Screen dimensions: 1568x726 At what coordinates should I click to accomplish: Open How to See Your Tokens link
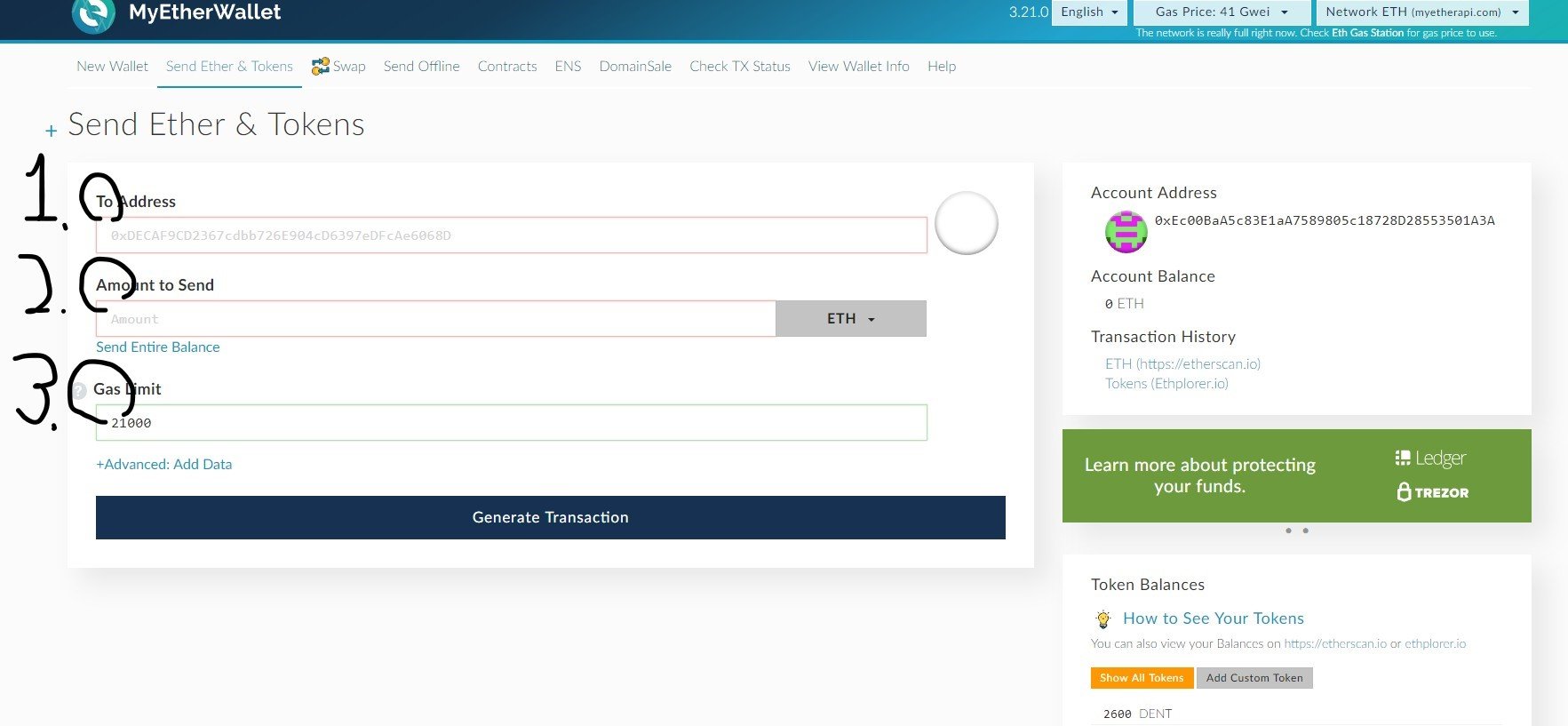click(x=1214, y=618)
